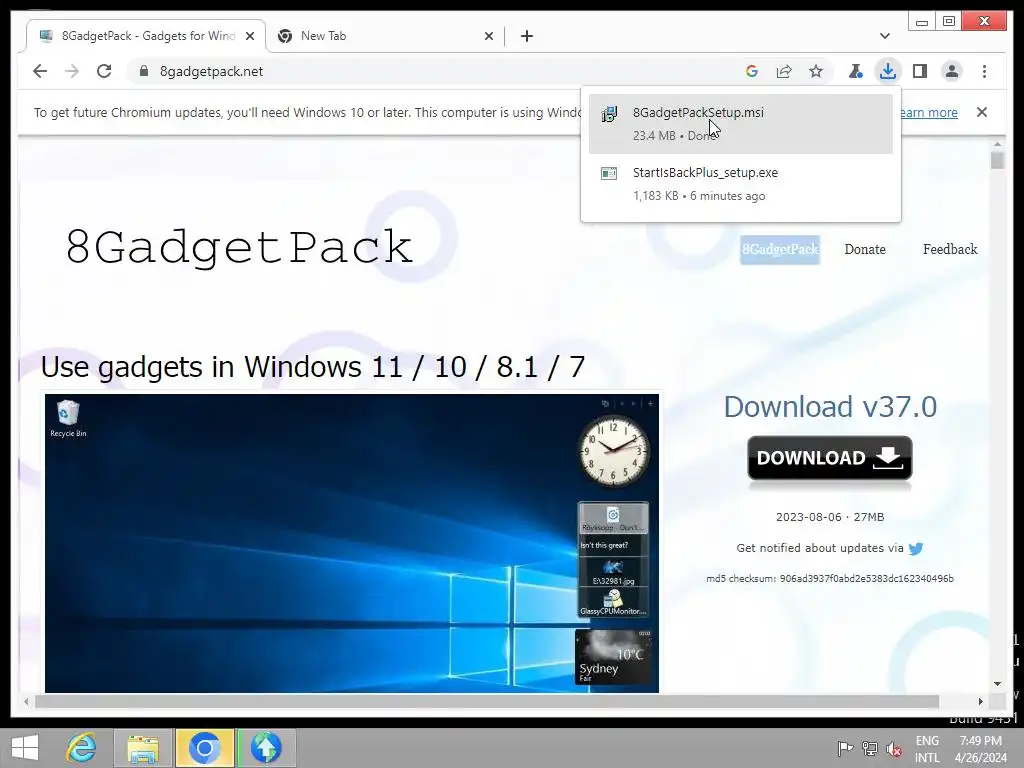Share this page icon
This screenshot has height=768, width=1024.
tap(784, 71)
